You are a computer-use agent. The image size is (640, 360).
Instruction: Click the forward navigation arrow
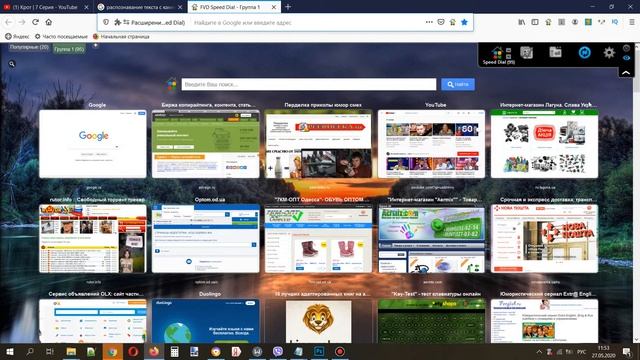pos(22,22)
